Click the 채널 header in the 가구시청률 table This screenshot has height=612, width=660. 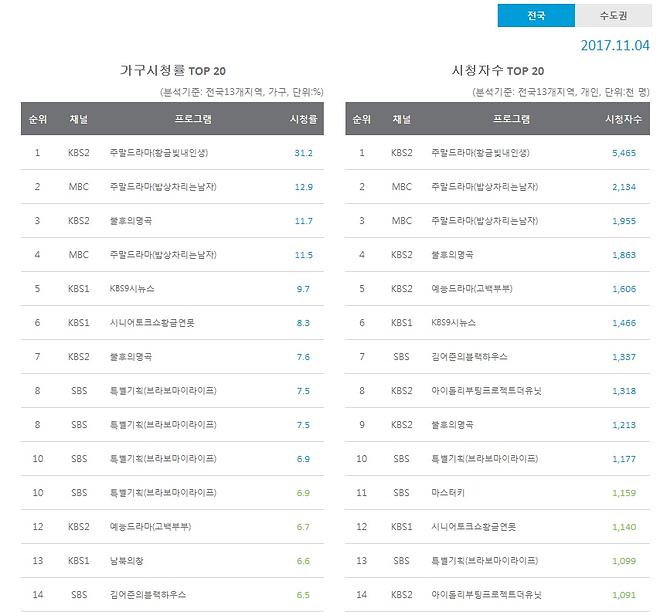(79, 119)
